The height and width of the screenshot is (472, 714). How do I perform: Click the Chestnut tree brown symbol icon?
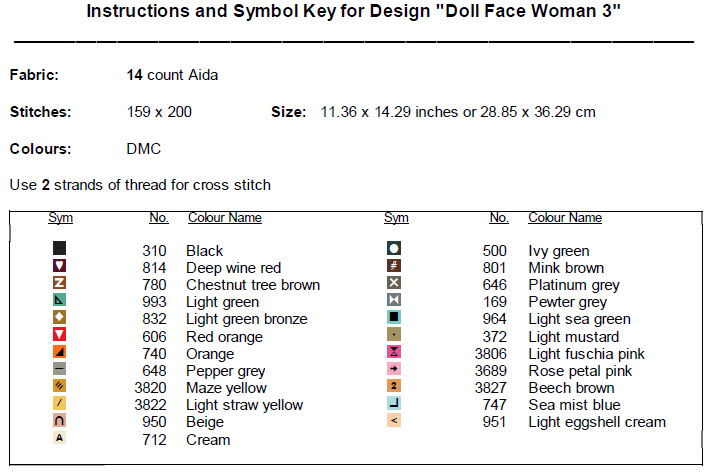[x=60, y=283]
